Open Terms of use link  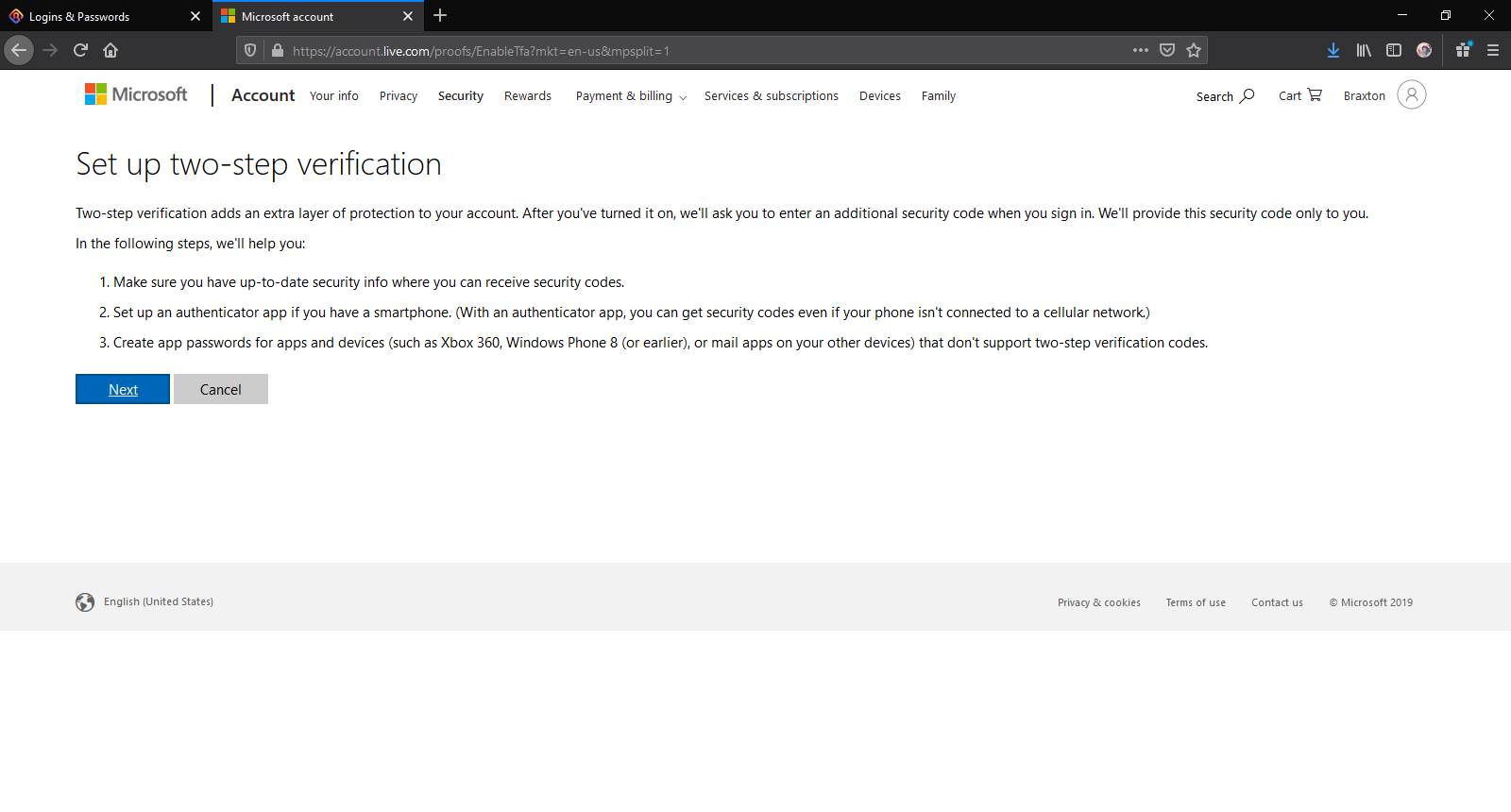1196,602
